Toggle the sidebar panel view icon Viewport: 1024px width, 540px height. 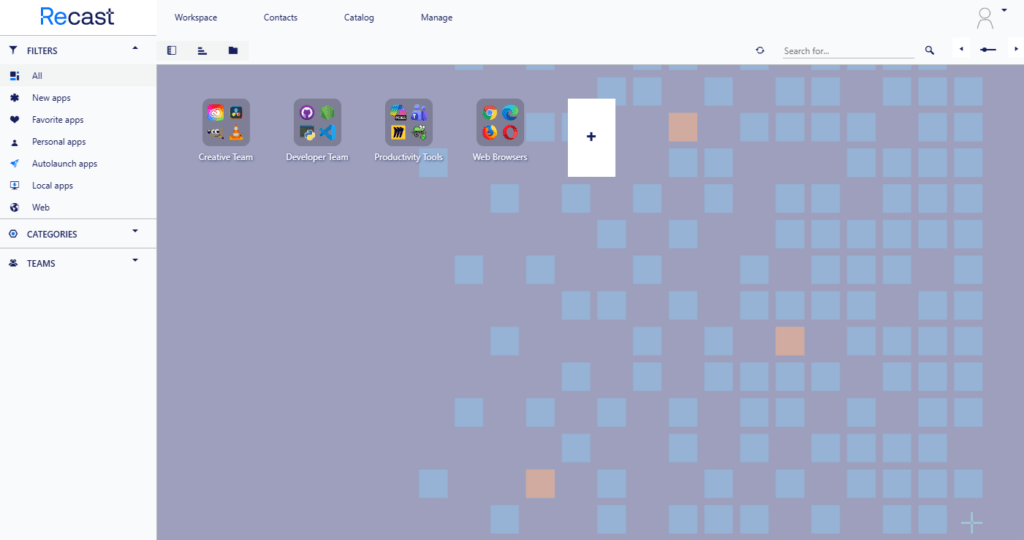[172, 50]
